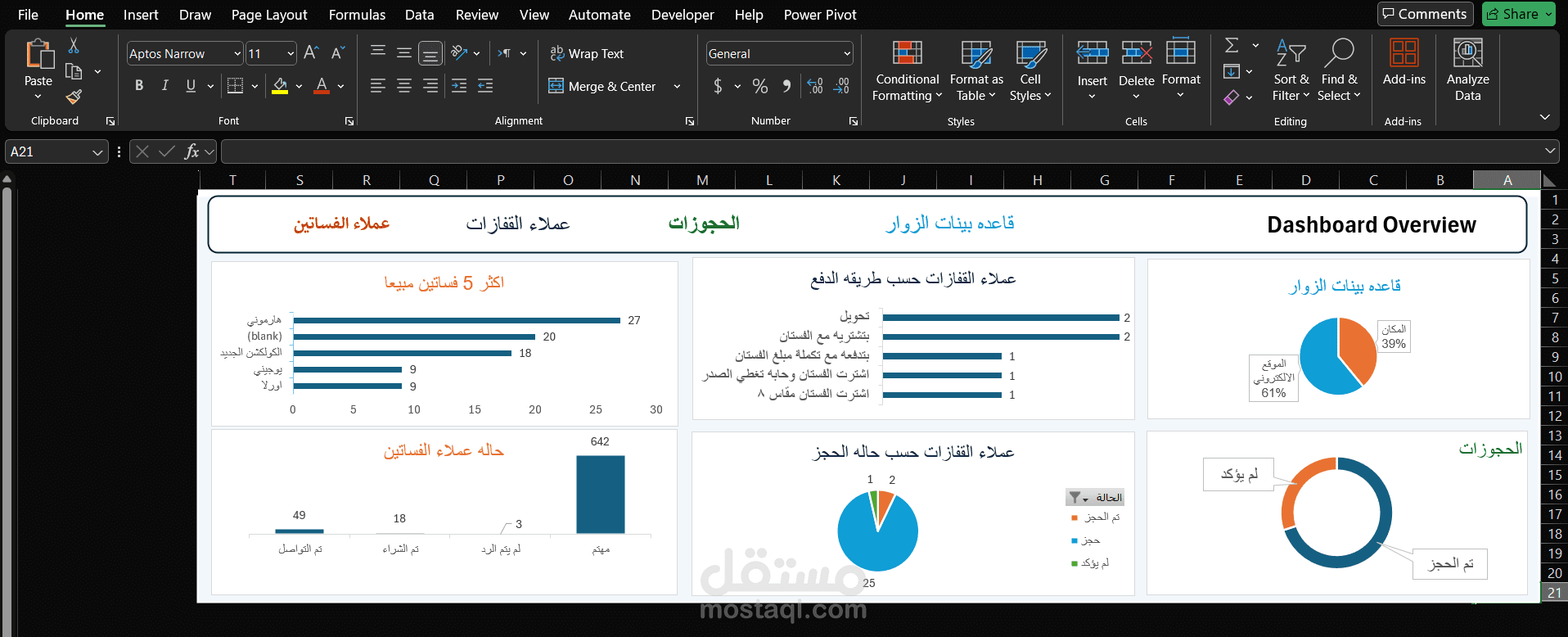Open Analyze Data

click(1467, 70)
